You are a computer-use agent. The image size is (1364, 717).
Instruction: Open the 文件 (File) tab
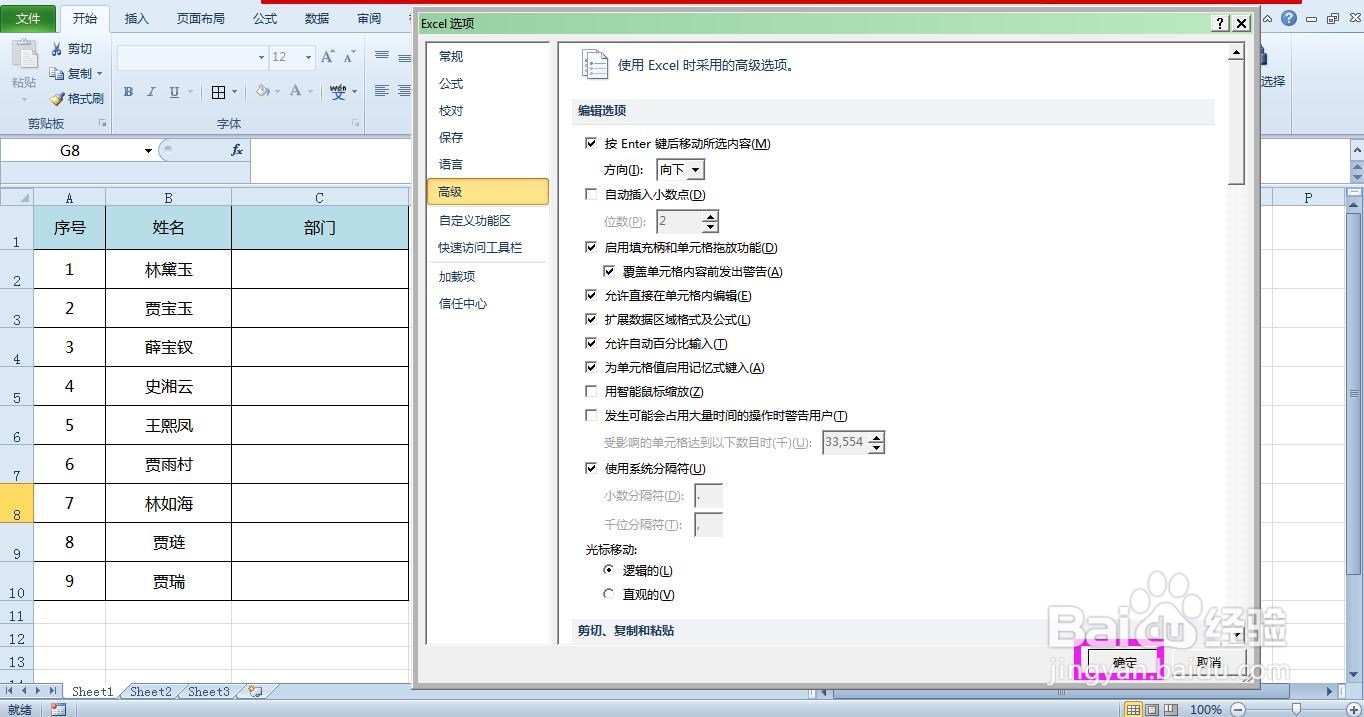29,19
